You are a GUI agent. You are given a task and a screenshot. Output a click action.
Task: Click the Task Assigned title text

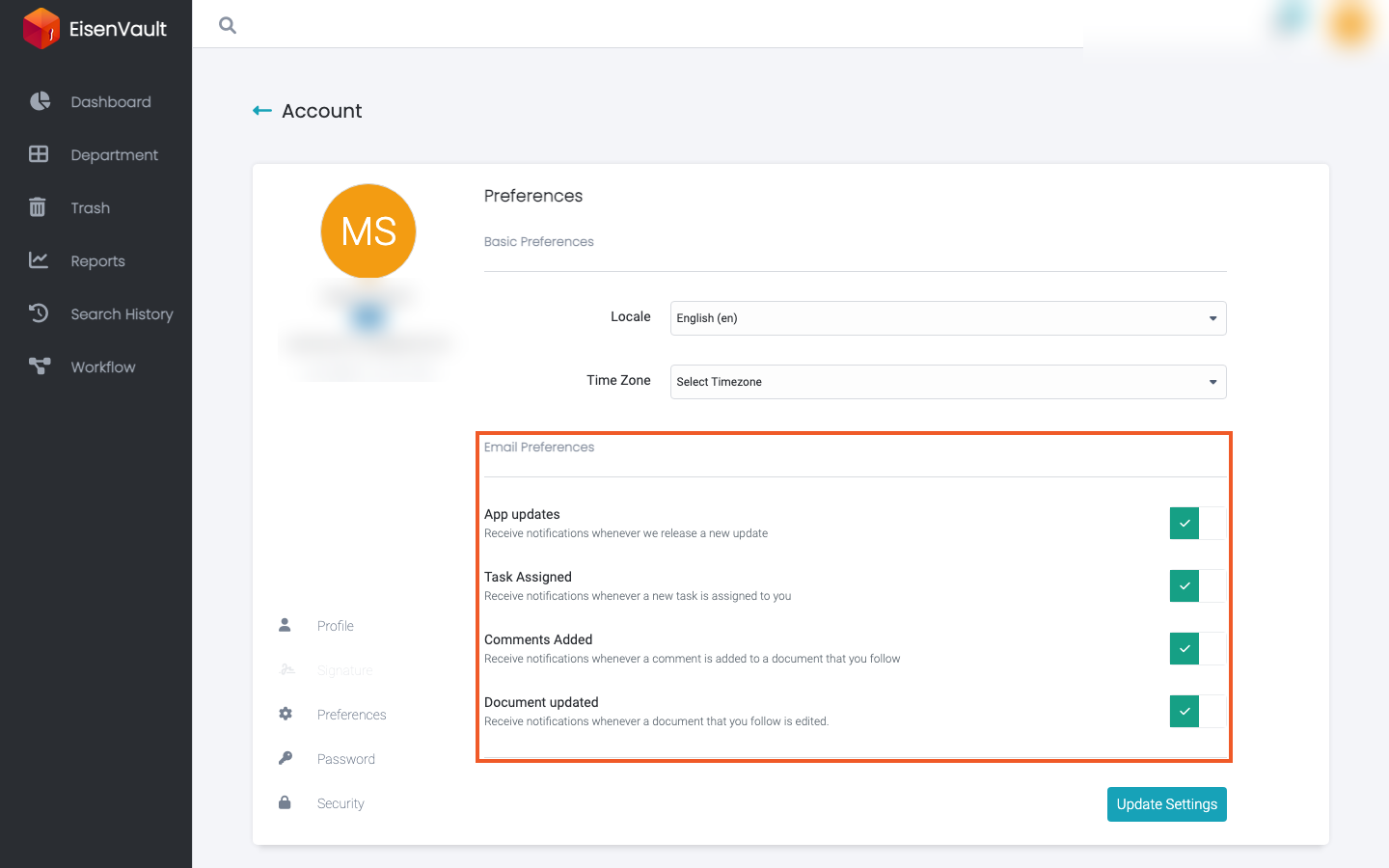[528, 577]
